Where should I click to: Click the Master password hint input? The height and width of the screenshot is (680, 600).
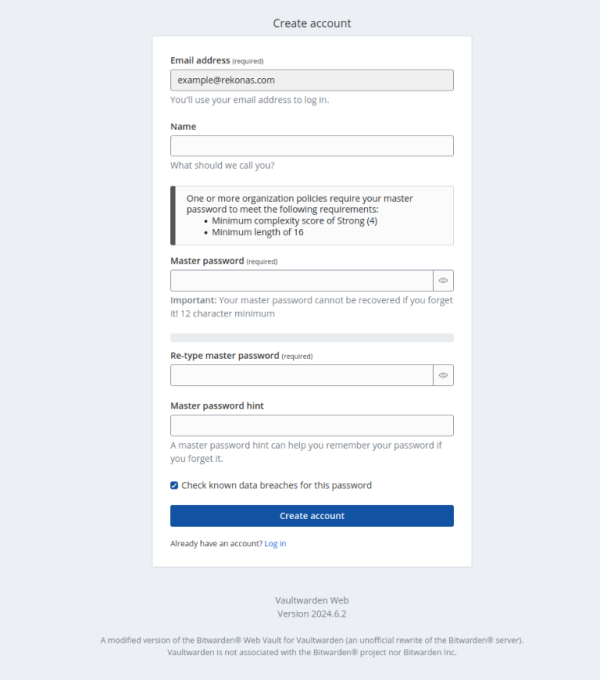pos(312,426)
